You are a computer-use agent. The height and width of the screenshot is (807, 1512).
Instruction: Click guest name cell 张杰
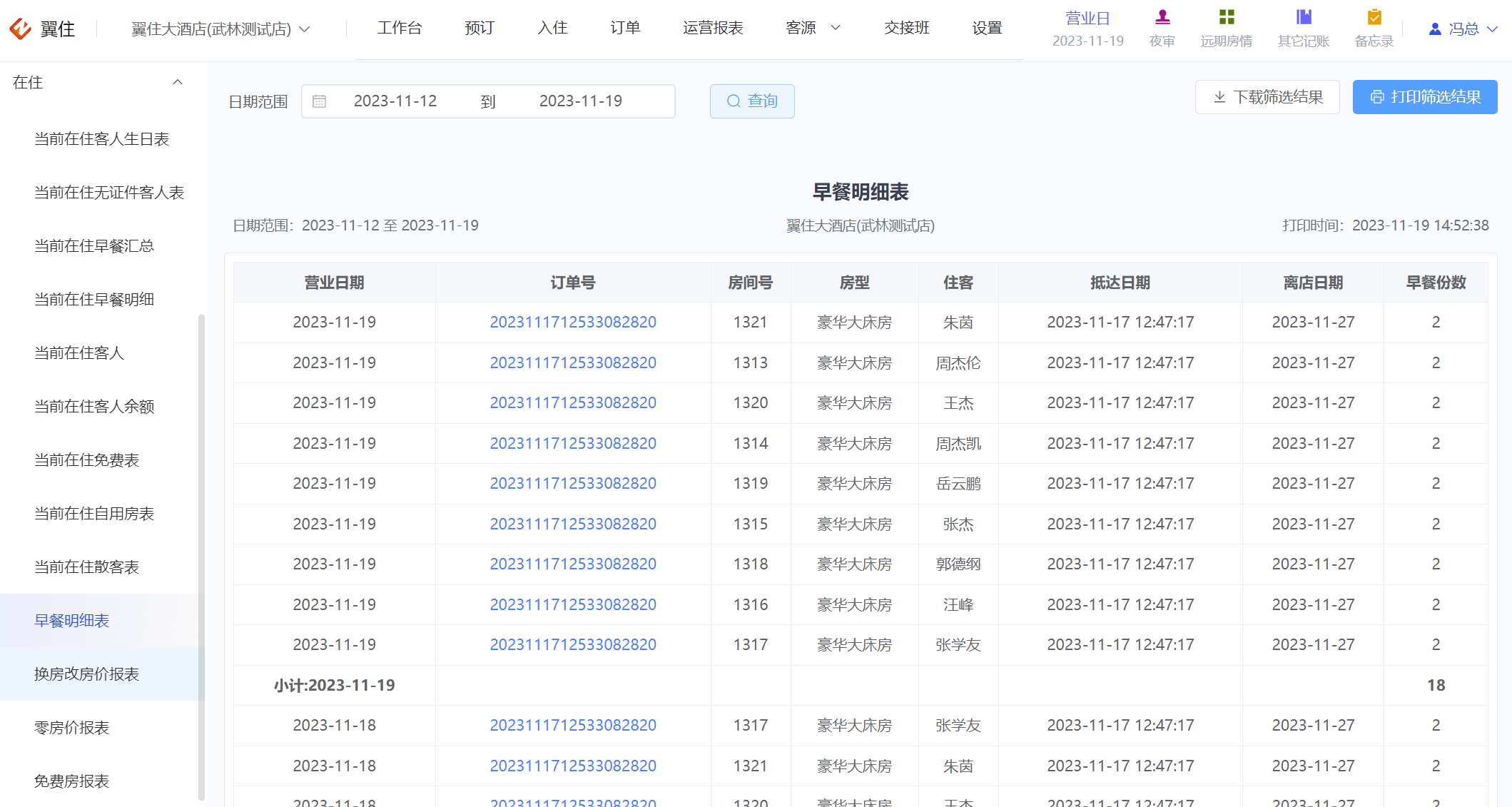coord(958,524)
